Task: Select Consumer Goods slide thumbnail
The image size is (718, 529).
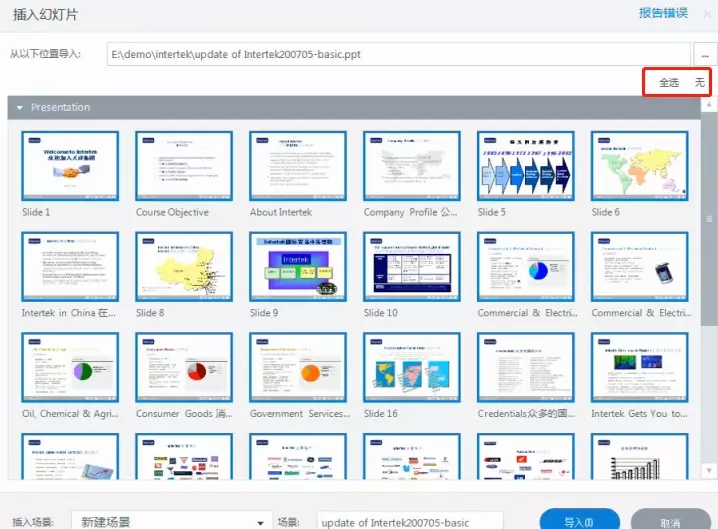Action: (184, 367)
